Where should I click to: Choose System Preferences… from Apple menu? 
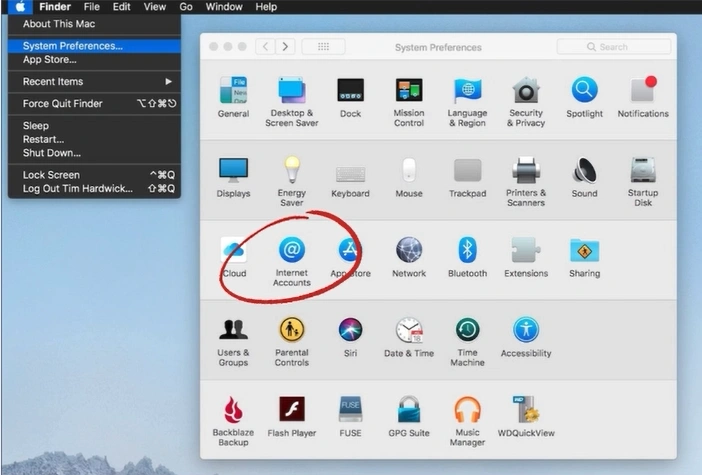pyautogui.click(x=94, y=46)
